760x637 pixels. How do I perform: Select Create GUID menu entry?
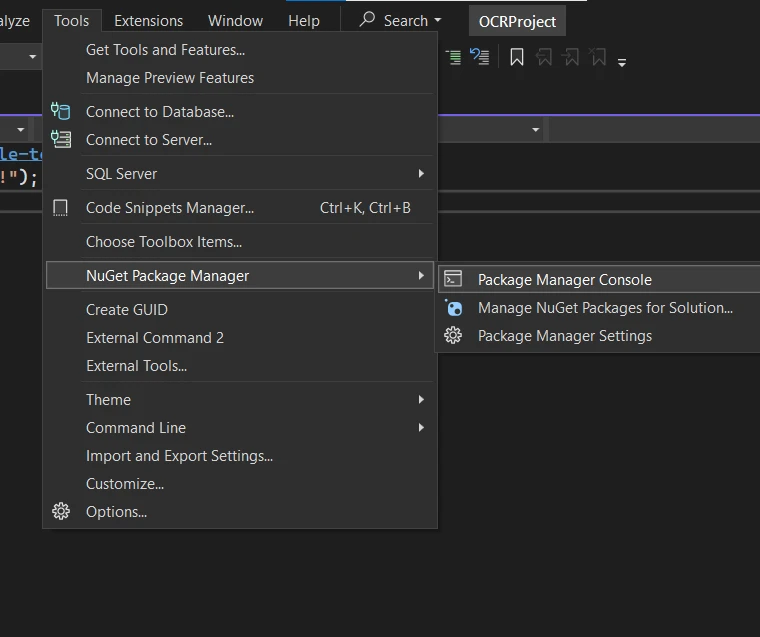(127, 310)
